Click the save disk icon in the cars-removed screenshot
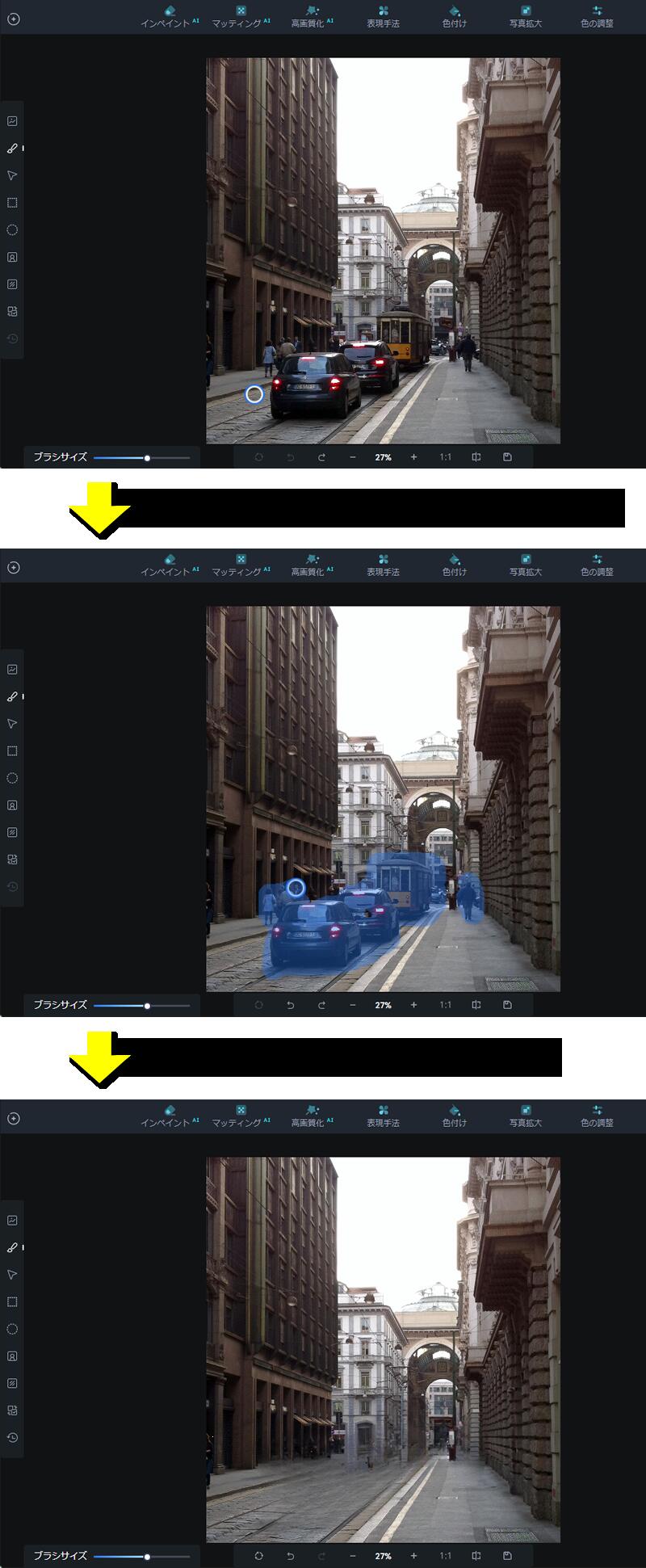This screenshot has width=646, height=1568. point(507,1555)
